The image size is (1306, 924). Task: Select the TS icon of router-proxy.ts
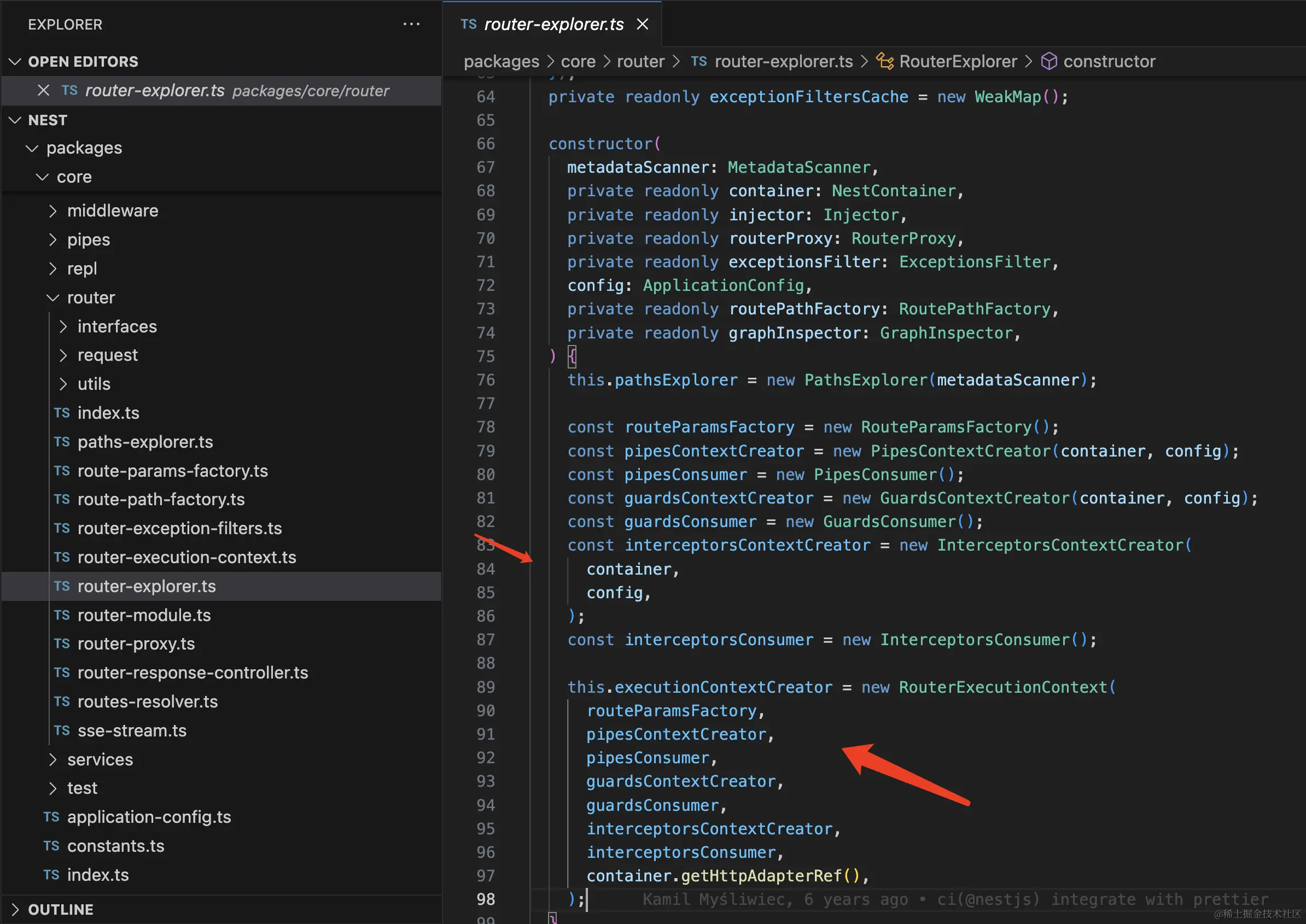pyautogui.click(x=61, y=644)
